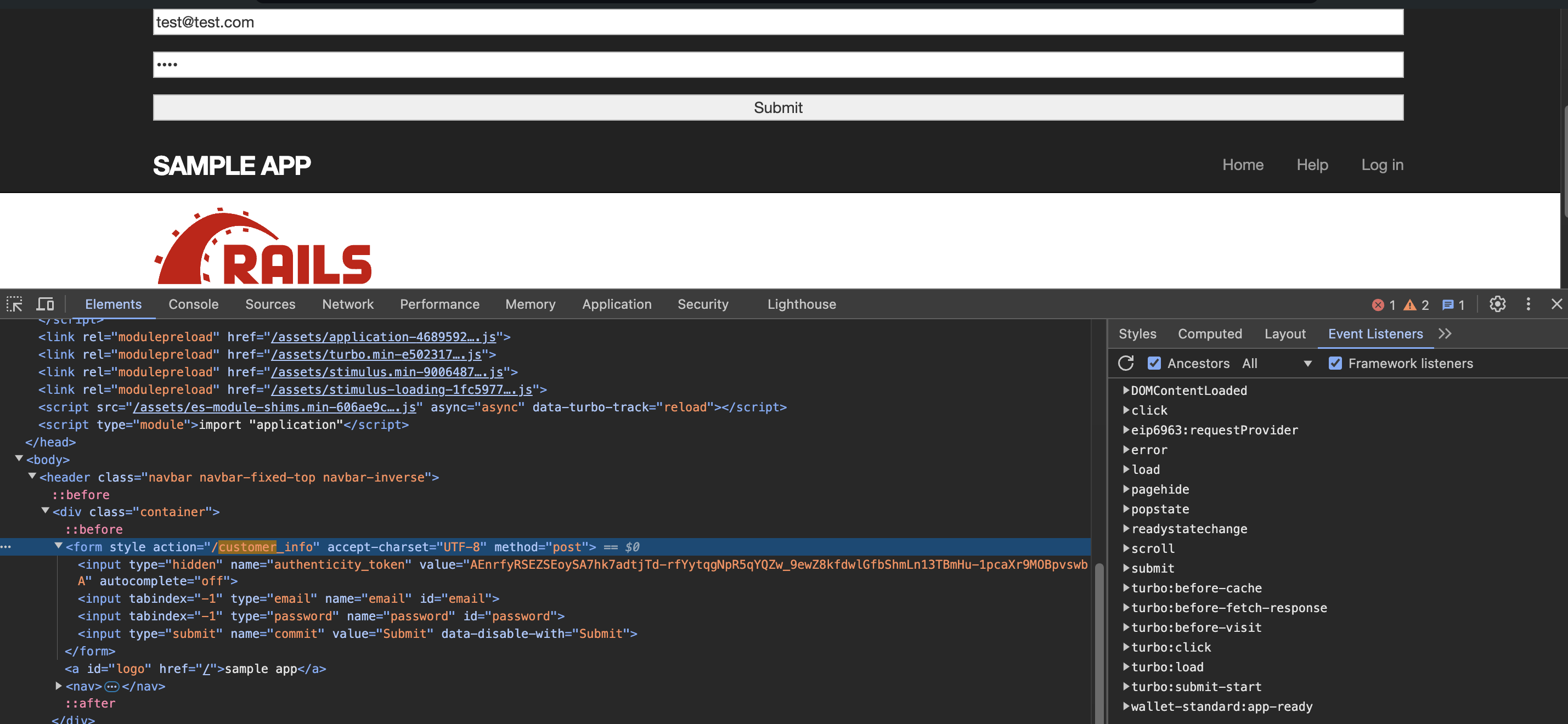Expand the turbo:click listener

pos(1126,647)
